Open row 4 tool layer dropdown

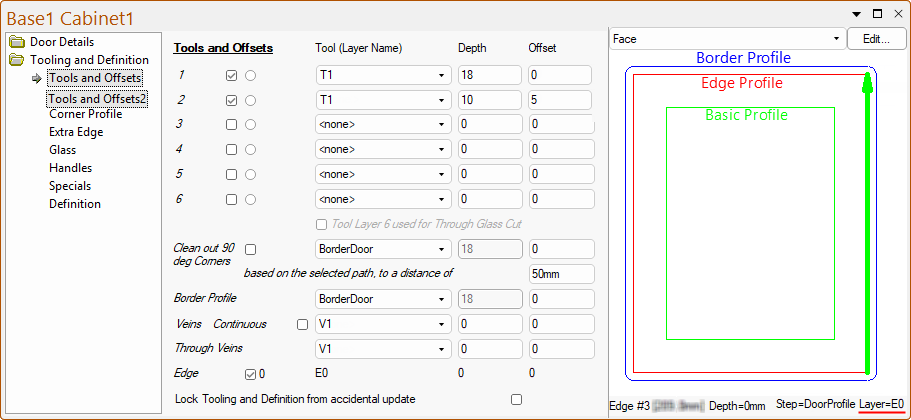click(383, 149)
